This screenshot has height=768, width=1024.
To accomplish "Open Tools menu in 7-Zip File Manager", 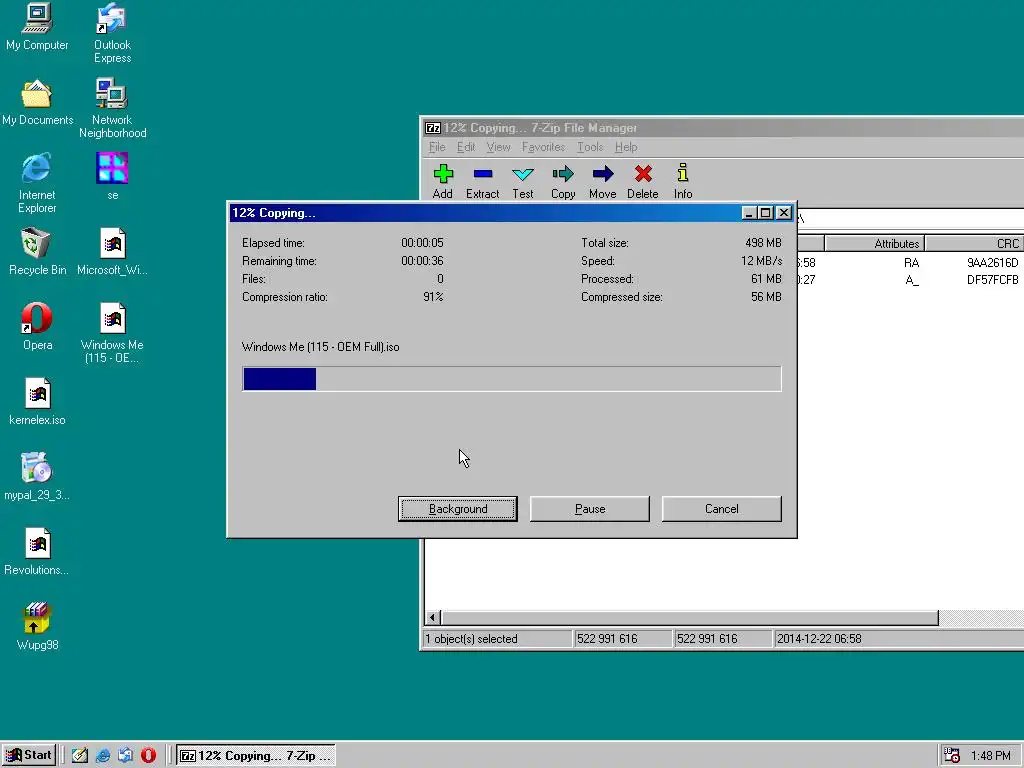I will pos(590,147).
